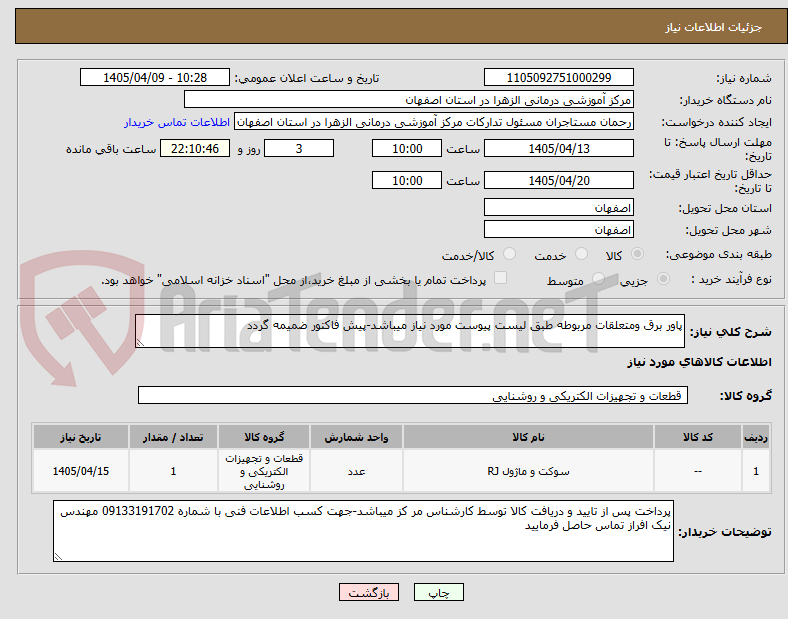Click the unit cell عدد
The image size is (788, 619).
click(356, 471)
